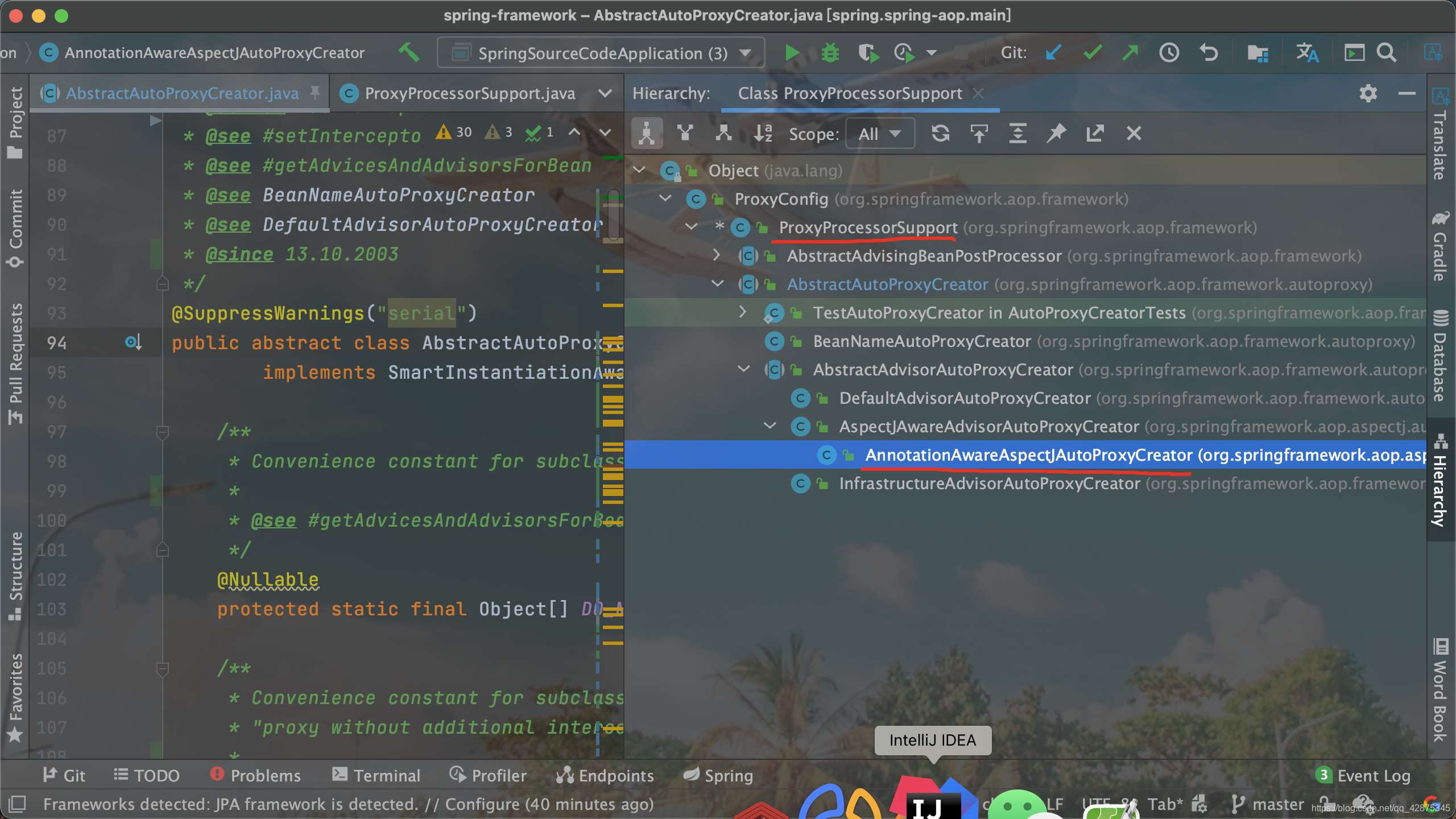Image resolution: width=1456 pixels, height=819 pixels.
Task: Expand AbstractAdvisingBeanPostProcessor node
Action: pyautogui.click(x=717, y=255)
